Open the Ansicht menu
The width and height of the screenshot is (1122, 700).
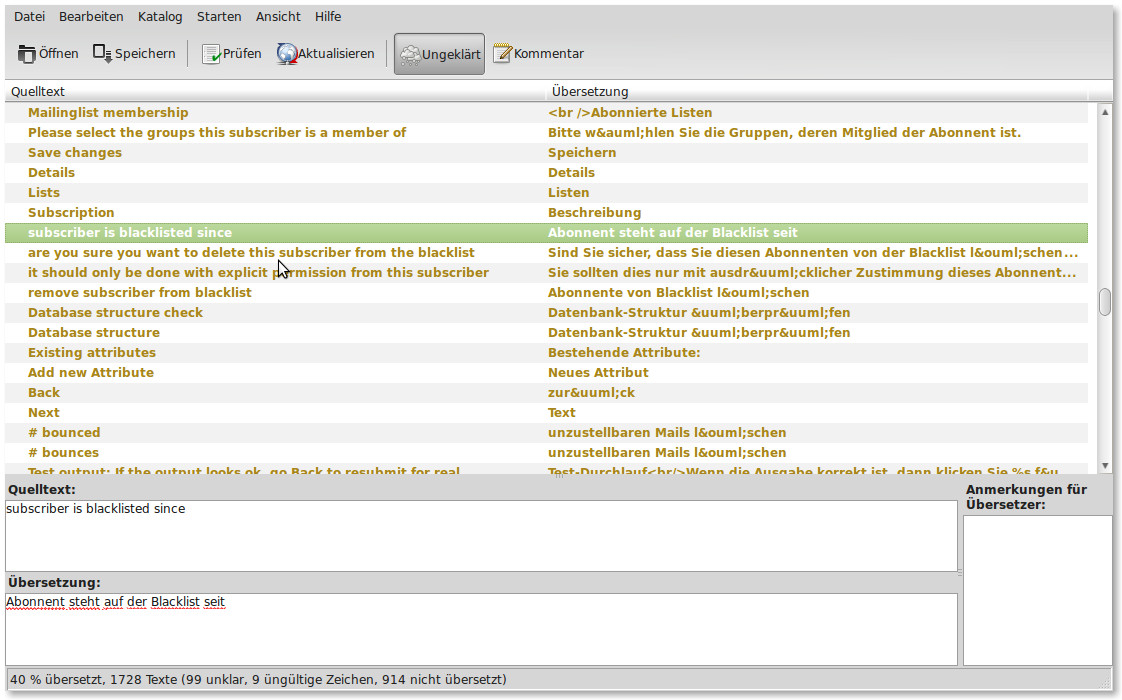(x=278, y=16)
